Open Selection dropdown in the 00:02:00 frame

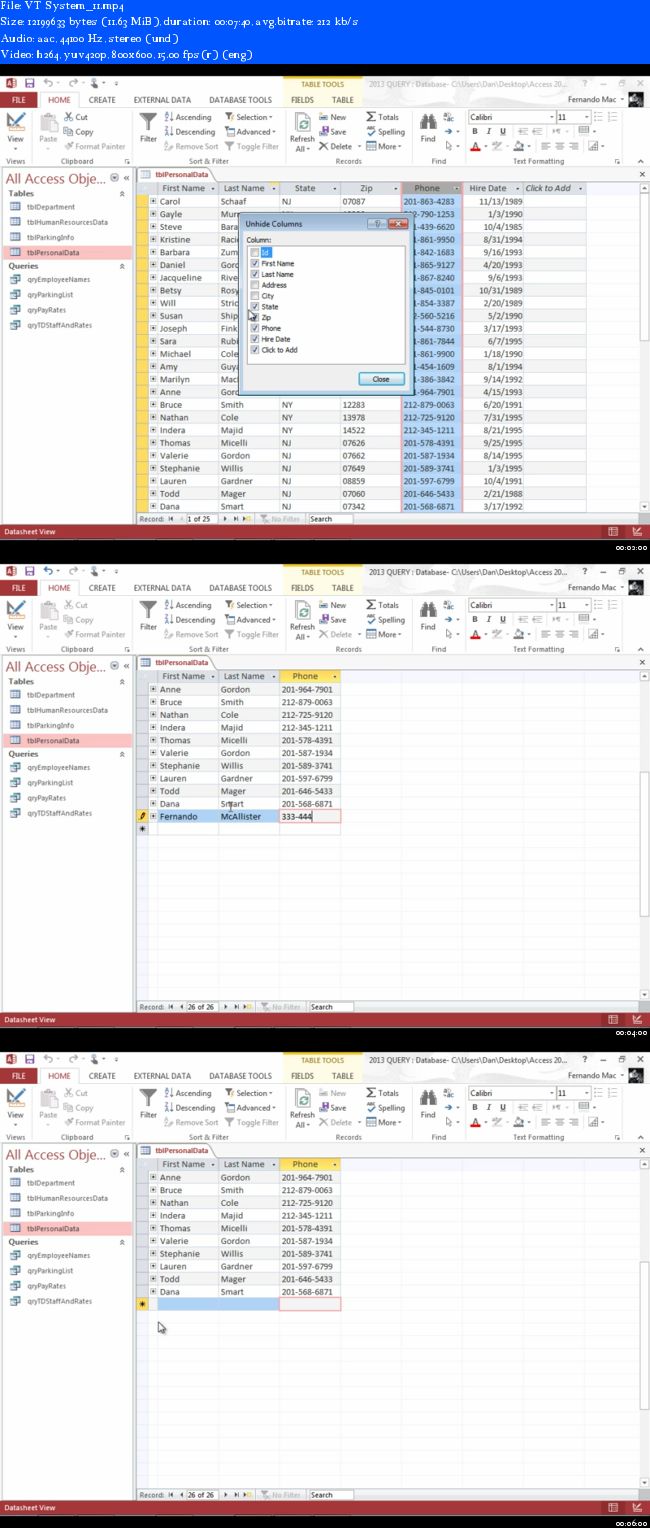click(x=250, y=117)
